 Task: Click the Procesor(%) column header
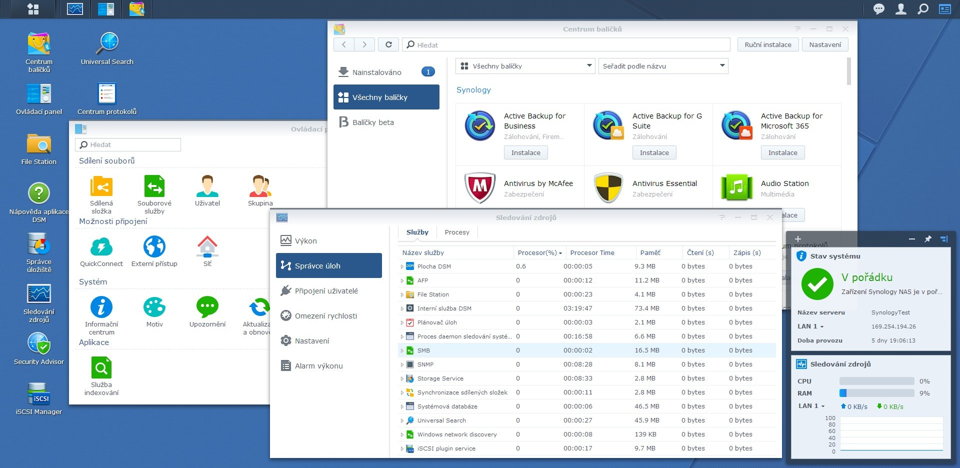pyautogui.click(x=538, y=252)
